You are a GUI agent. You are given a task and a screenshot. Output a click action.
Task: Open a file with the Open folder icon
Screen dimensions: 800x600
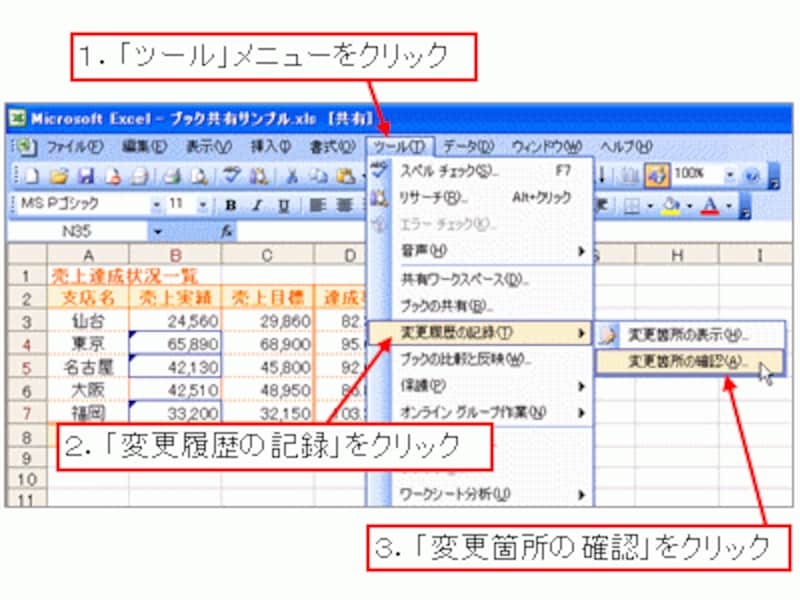coord(59,176)
